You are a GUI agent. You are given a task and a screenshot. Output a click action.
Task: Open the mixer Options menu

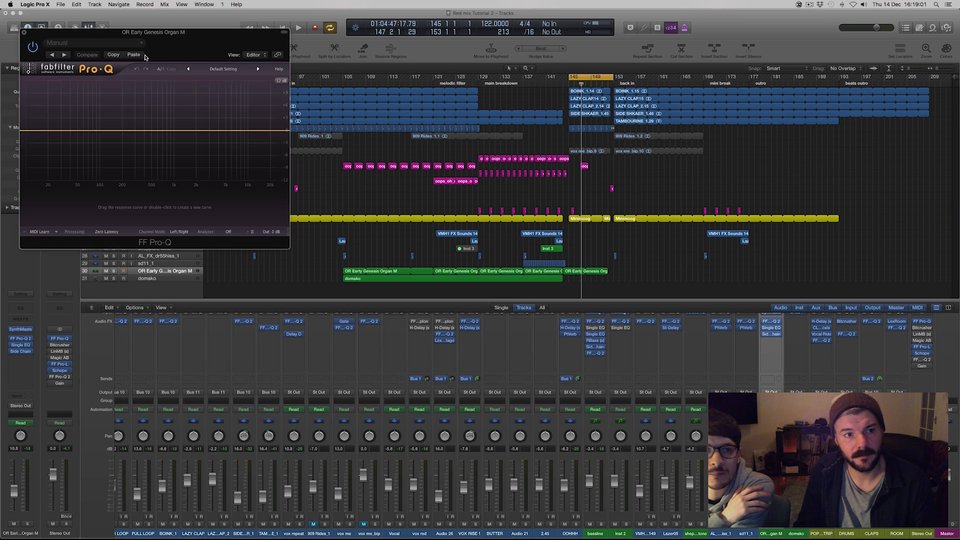(135, 308)
